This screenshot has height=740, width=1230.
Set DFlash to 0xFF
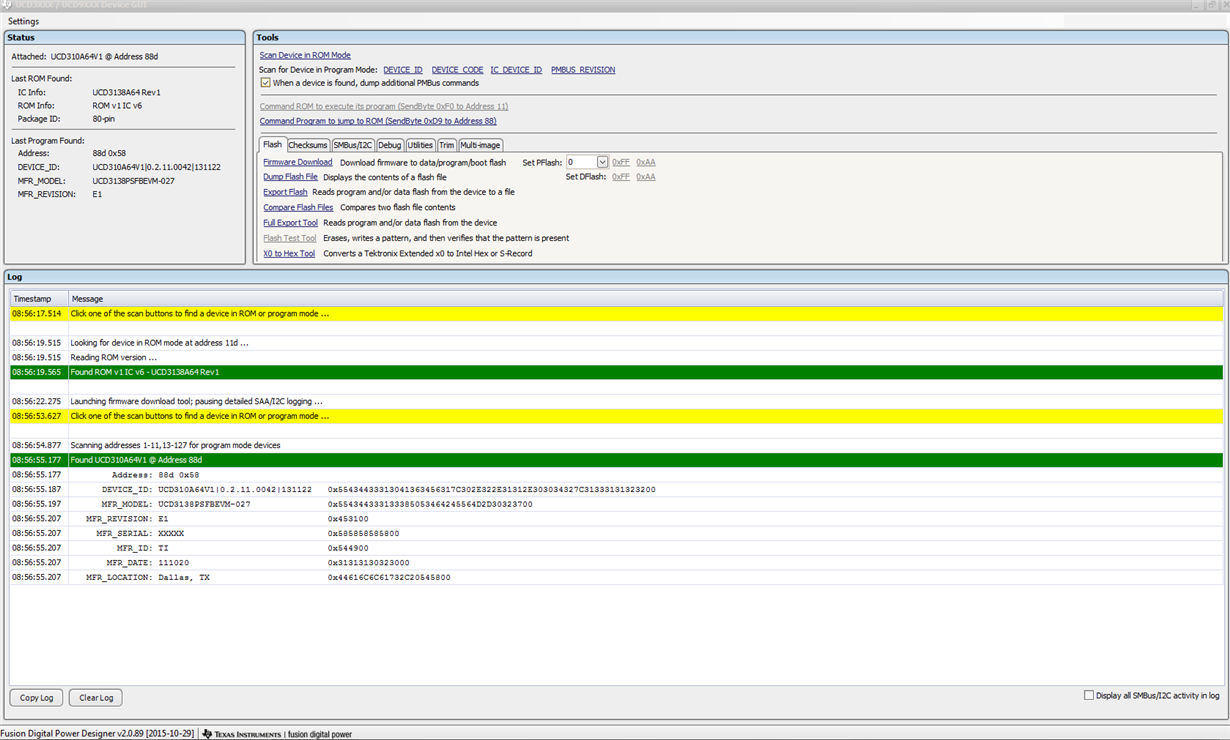click(621, 177)
